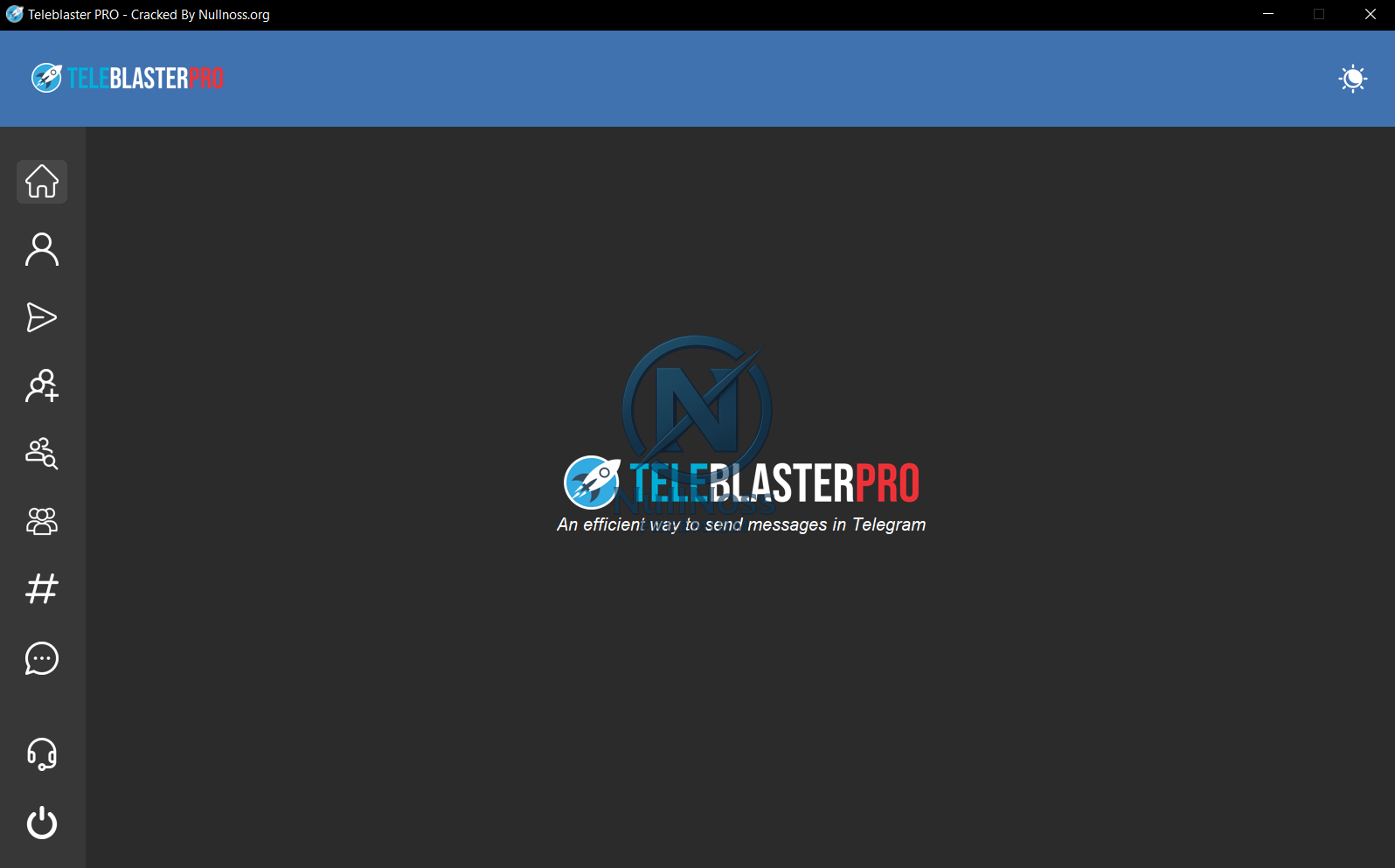The height and width of the screenshot is (868, 1395).
Task: Open the Groups three-people icon
Action: pyautogui.click(x=42, y=522)
